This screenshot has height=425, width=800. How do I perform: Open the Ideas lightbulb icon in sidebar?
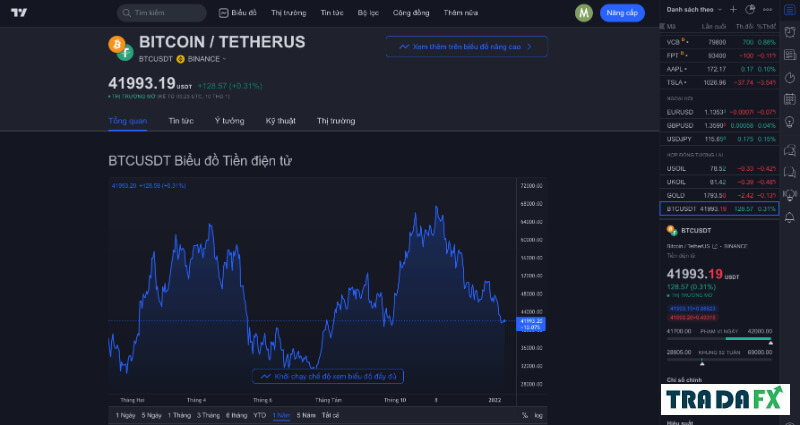click(x=789, y=121)
